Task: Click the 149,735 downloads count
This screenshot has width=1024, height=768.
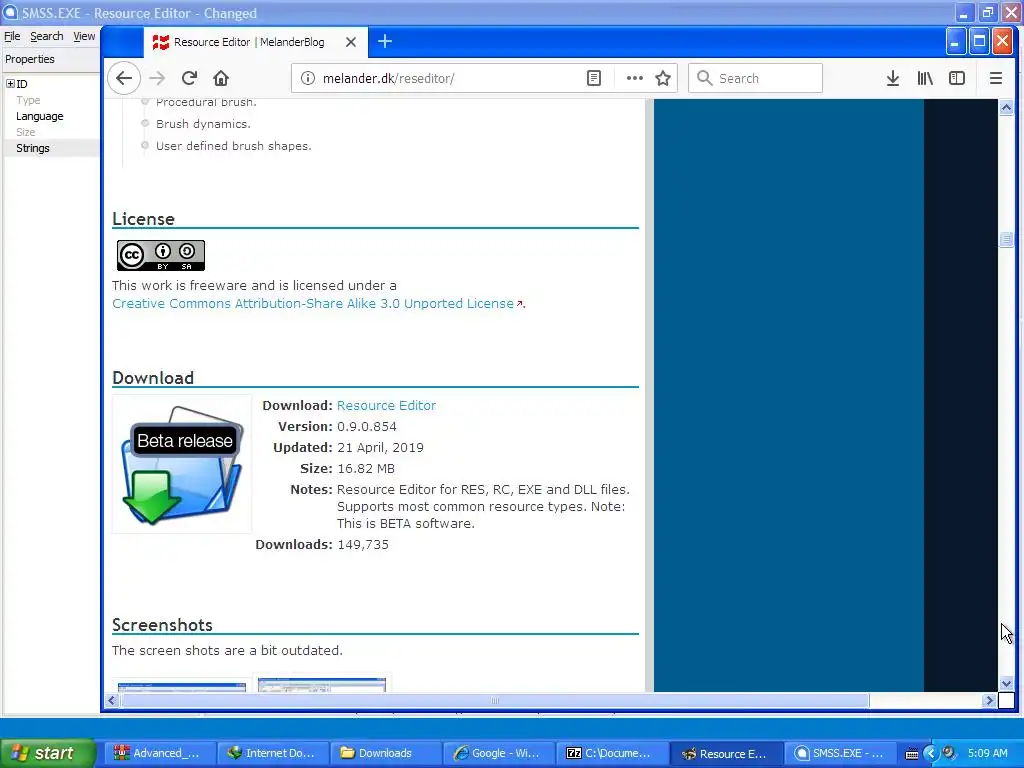Action: point(362,545)
